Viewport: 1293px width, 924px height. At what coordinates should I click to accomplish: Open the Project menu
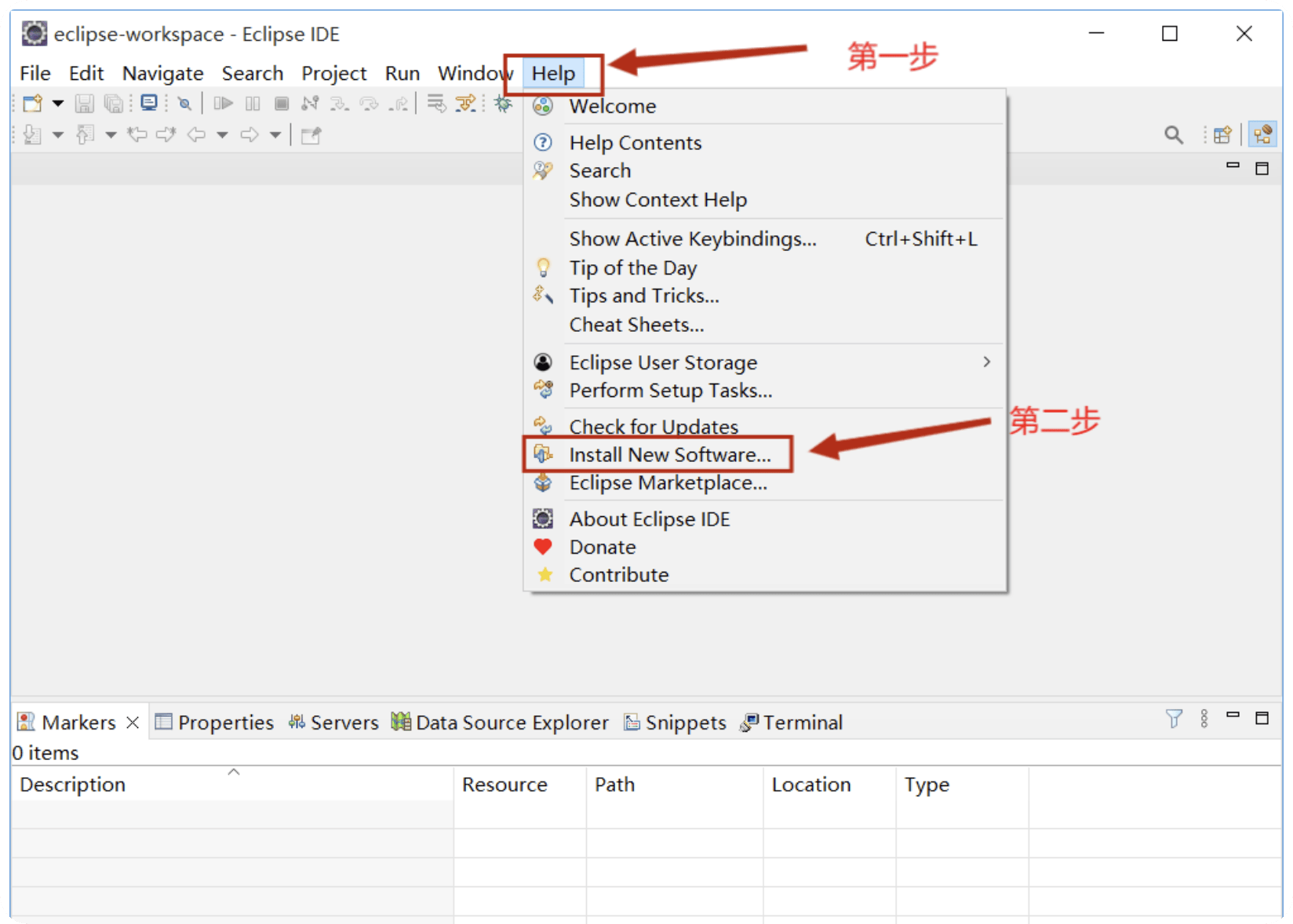pos(334,73)
